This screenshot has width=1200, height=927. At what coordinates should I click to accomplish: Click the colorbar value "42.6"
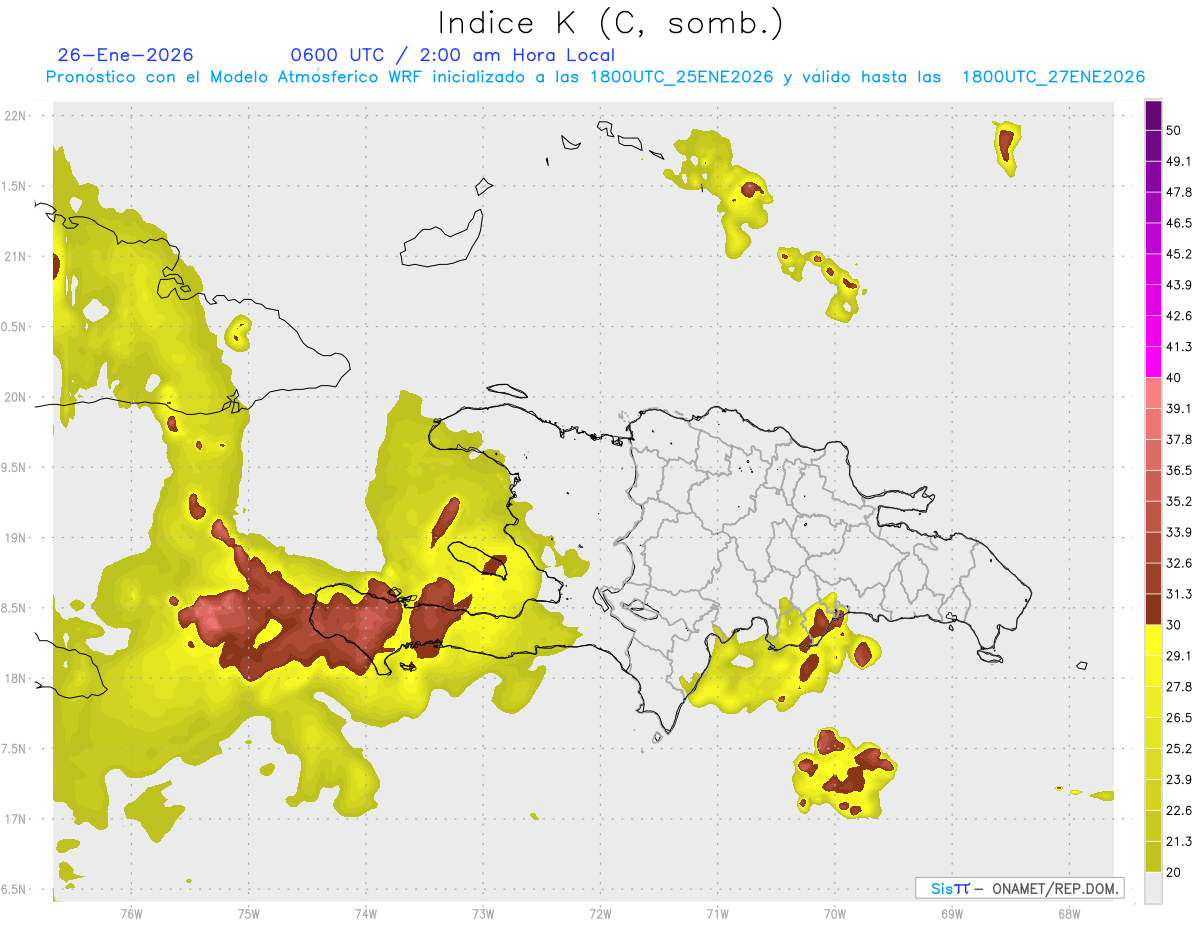click(1179, 316)
